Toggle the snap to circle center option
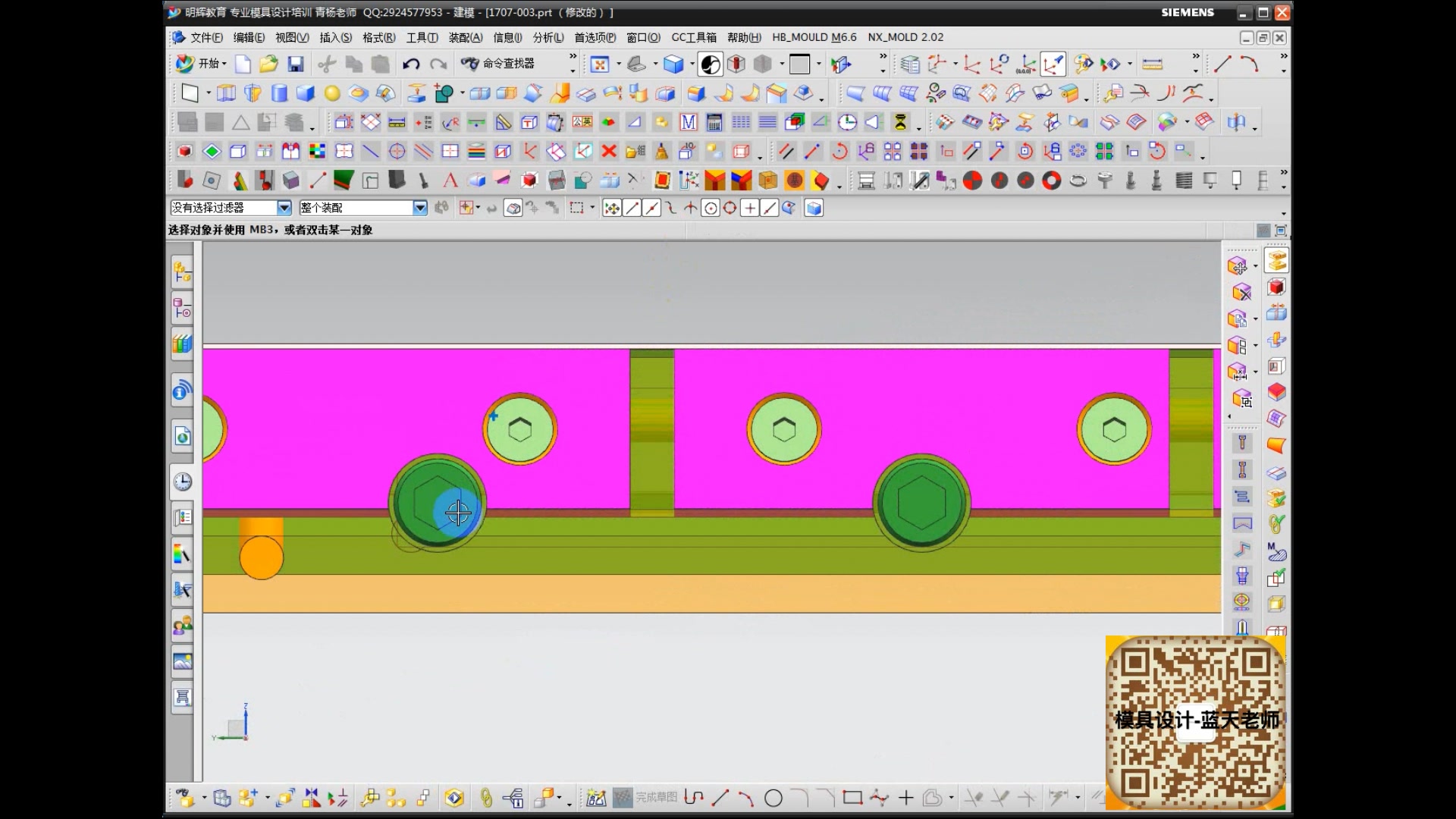 [711, 209]
